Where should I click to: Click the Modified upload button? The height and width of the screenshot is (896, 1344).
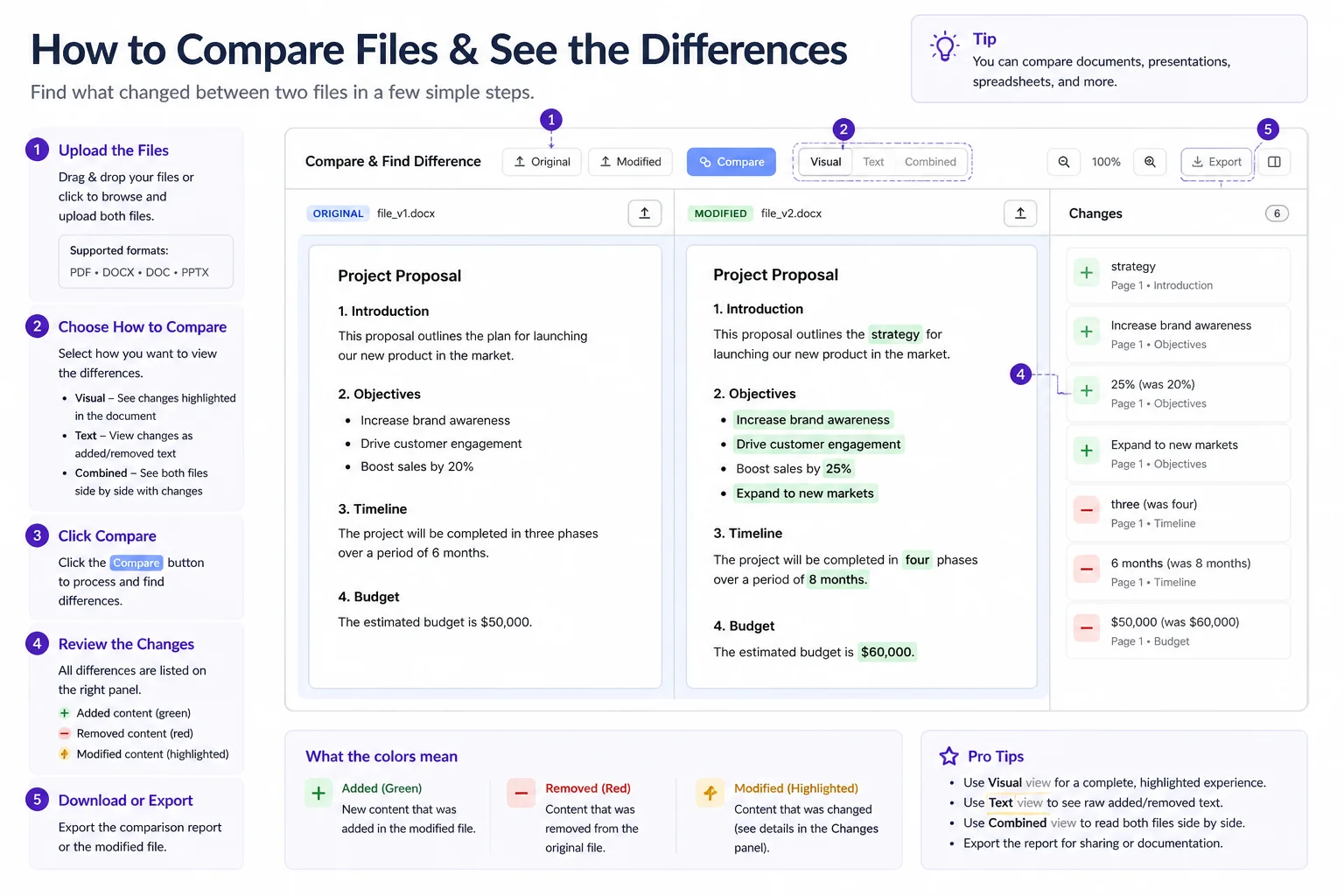(630, 162)
